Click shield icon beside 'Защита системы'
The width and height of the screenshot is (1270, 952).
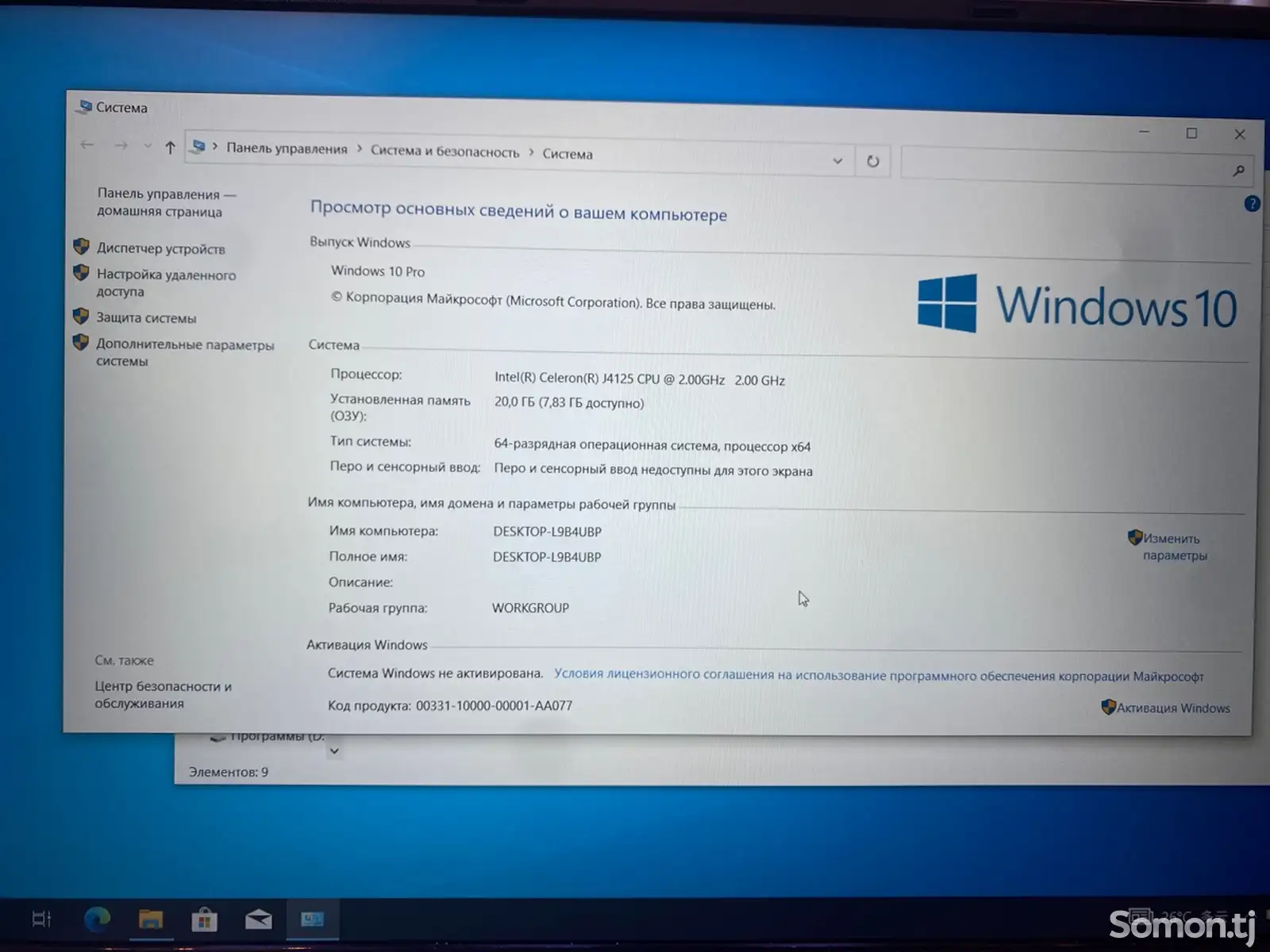click(80, 316)
